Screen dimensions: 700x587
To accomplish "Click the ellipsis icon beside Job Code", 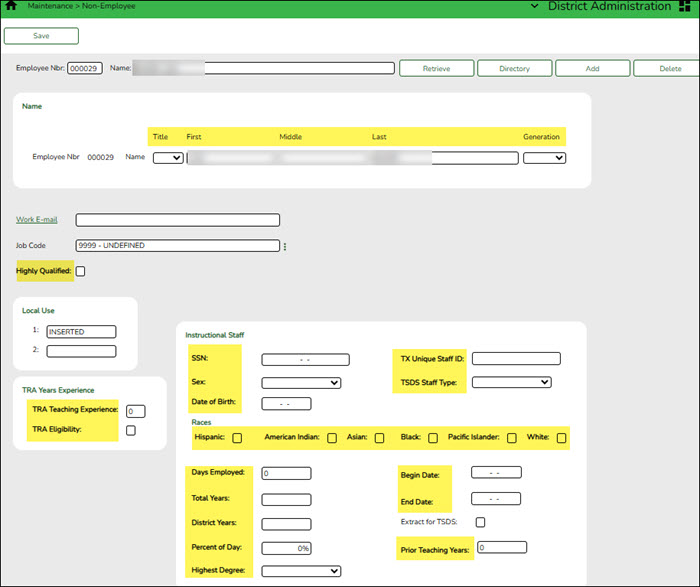I will pyautogui.click(x=285, y=246).
